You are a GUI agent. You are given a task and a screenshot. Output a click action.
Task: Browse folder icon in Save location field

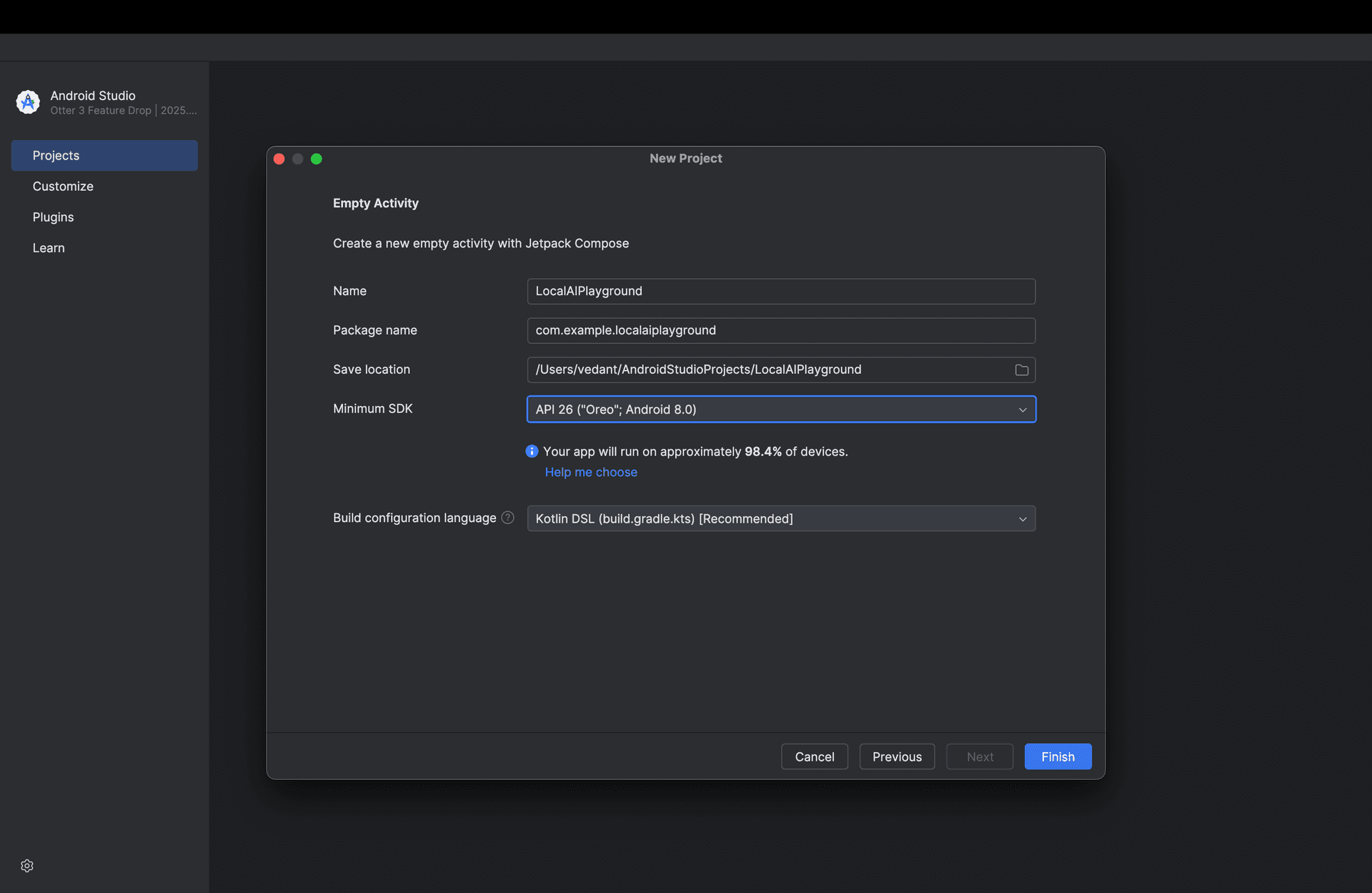1022,370
